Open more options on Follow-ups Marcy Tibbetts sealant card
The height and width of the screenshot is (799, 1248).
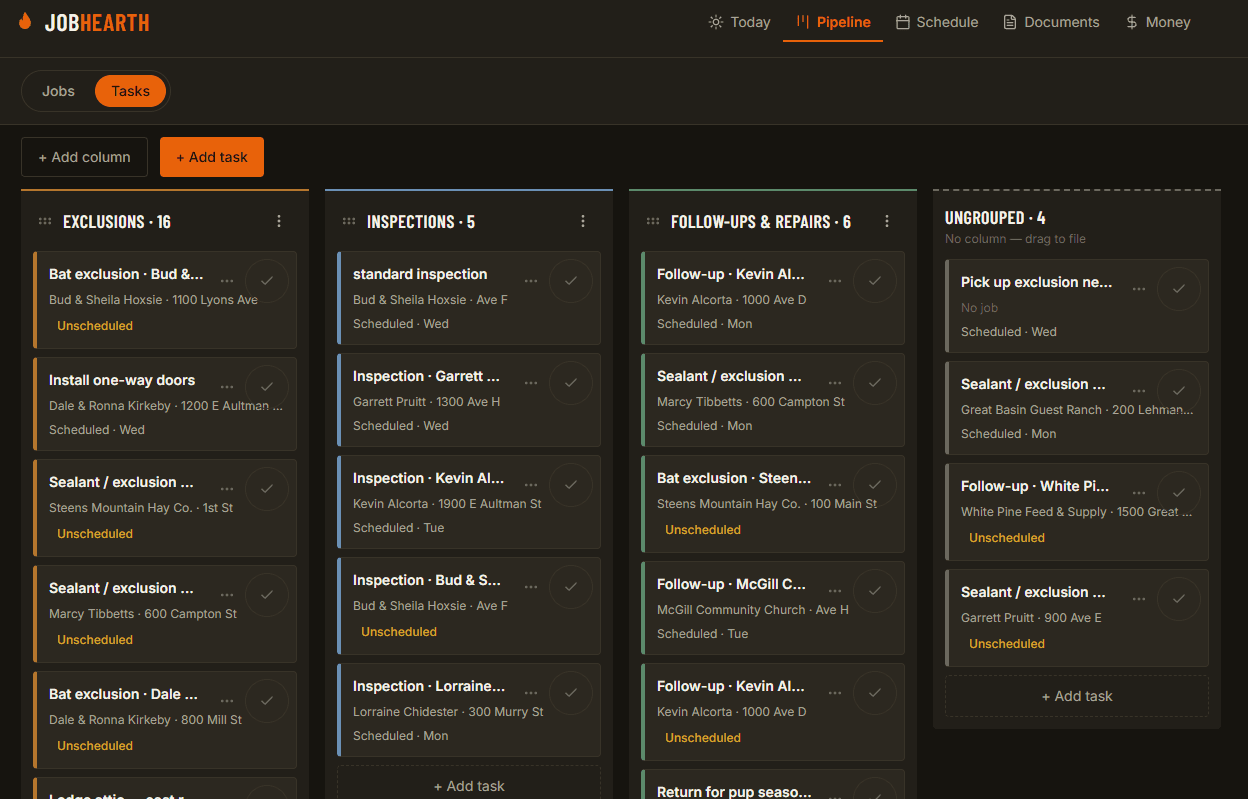tap(836, 383)
